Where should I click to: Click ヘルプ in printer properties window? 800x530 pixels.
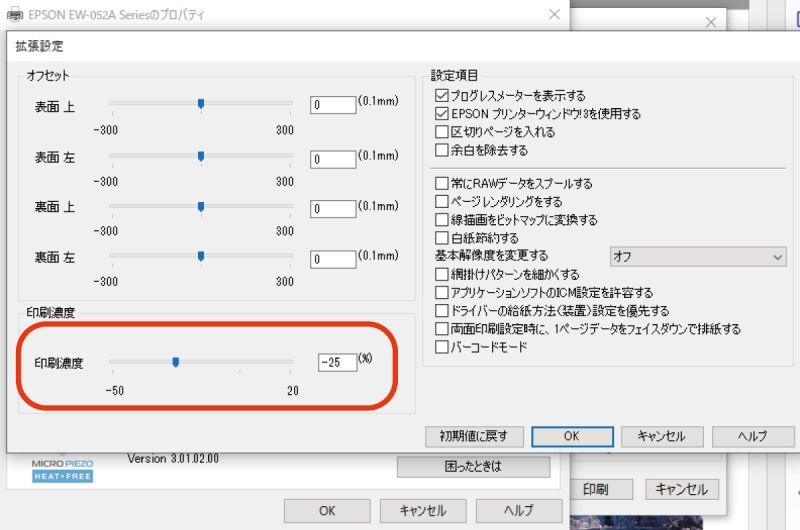[519, 511]
